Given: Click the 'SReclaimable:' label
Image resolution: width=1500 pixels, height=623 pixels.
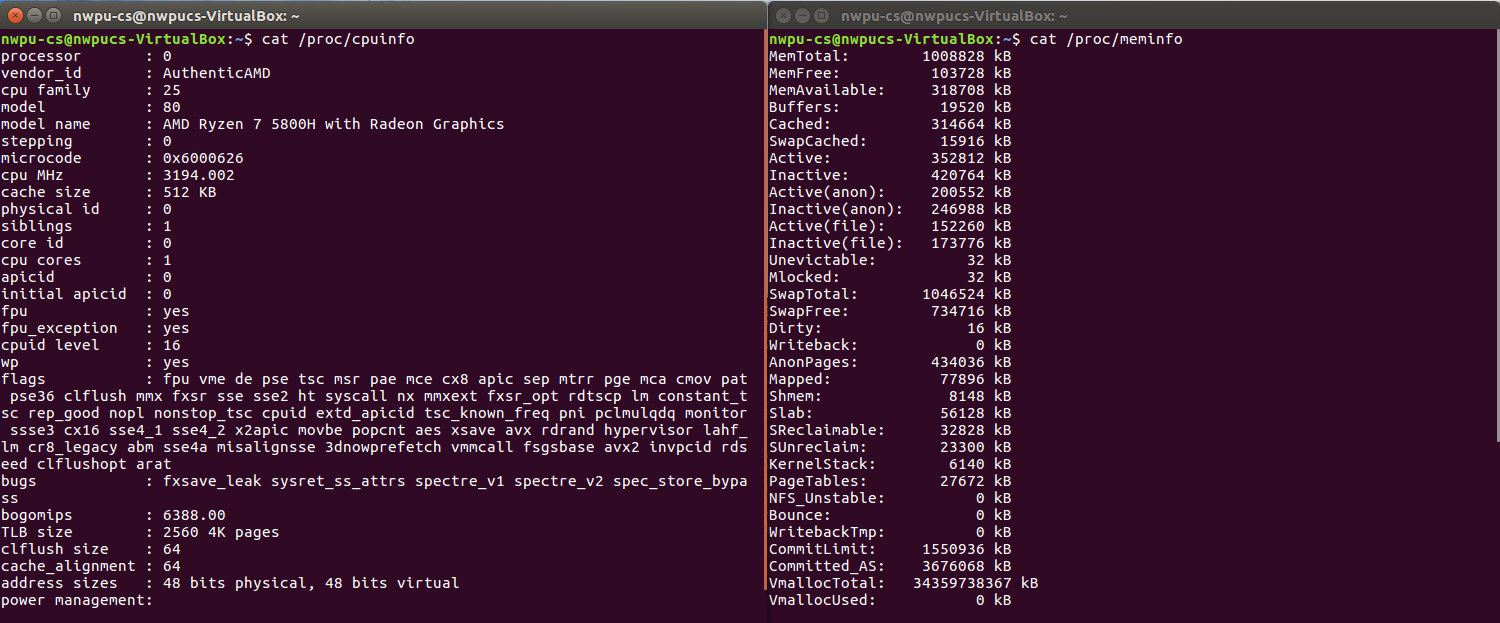Looking at the screenshot, I should 827,430.
